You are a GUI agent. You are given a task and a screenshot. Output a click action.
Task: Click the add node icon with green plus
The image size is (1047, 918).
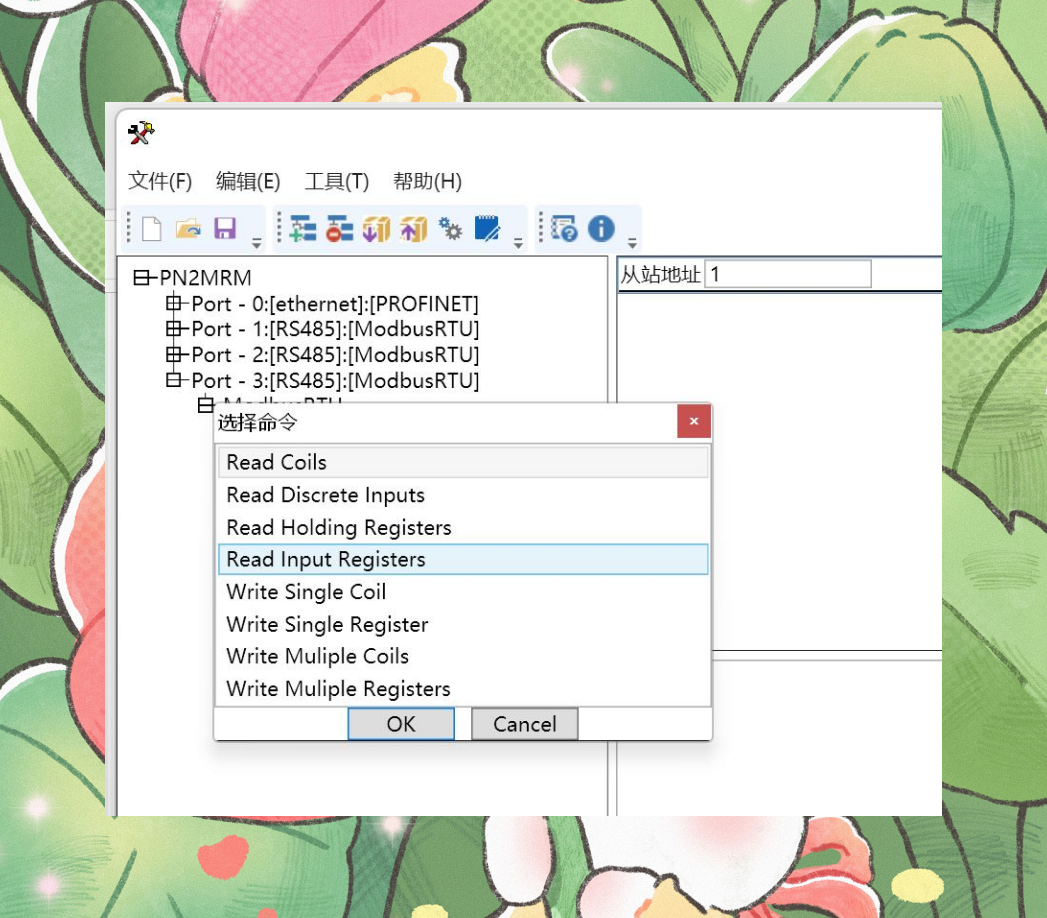coord(302,229)
